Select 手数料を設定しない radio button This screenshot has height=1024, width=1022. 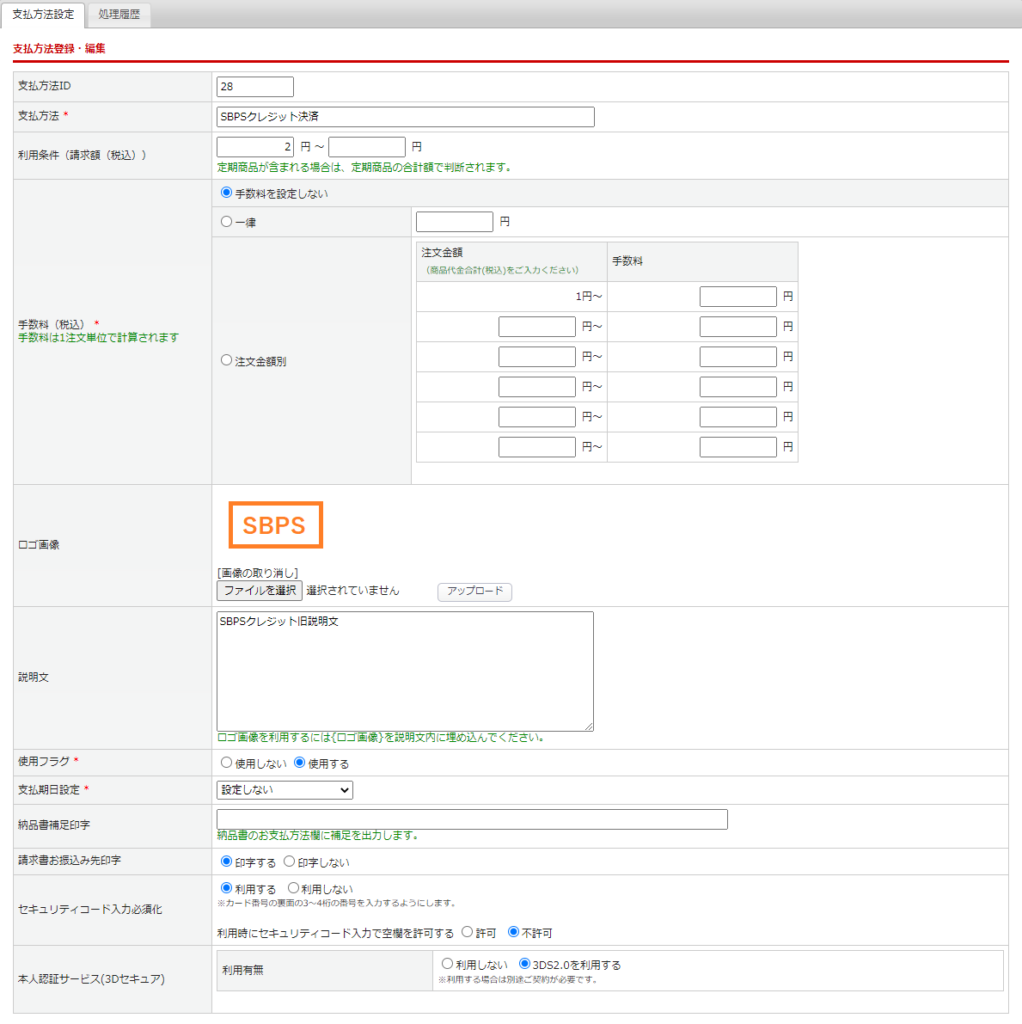[x=226, y=193]
